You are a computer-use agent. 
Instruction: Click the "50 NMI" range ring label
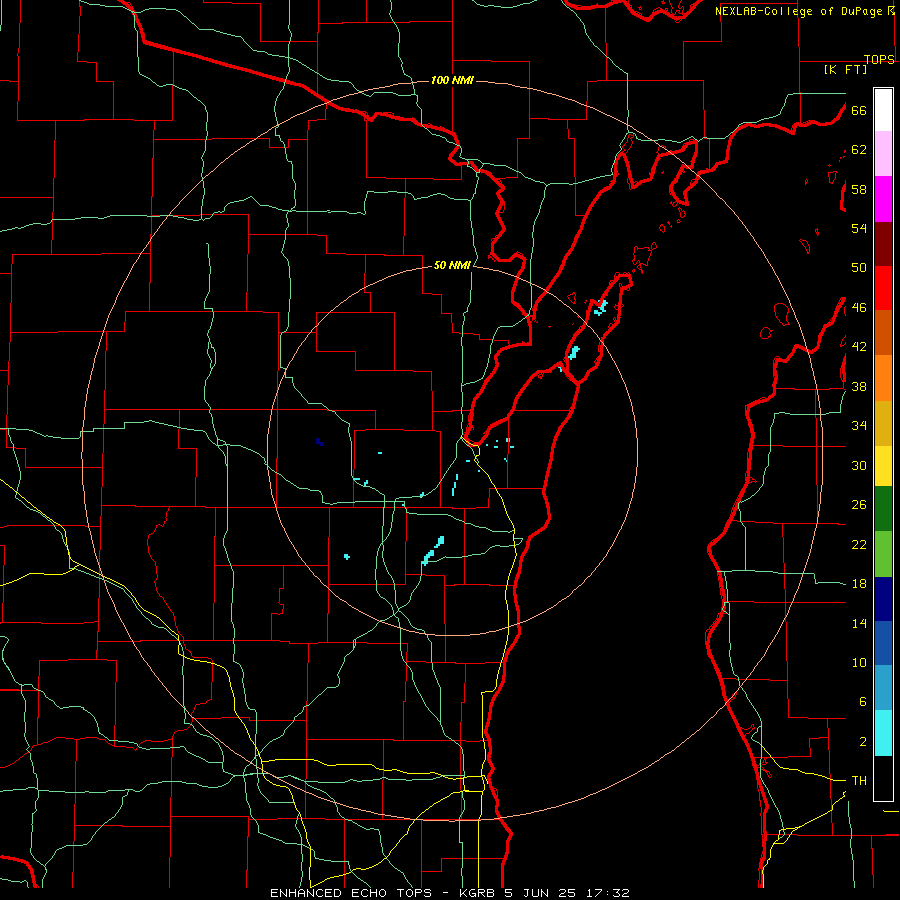pyautogui.click(x=452, y=265)
